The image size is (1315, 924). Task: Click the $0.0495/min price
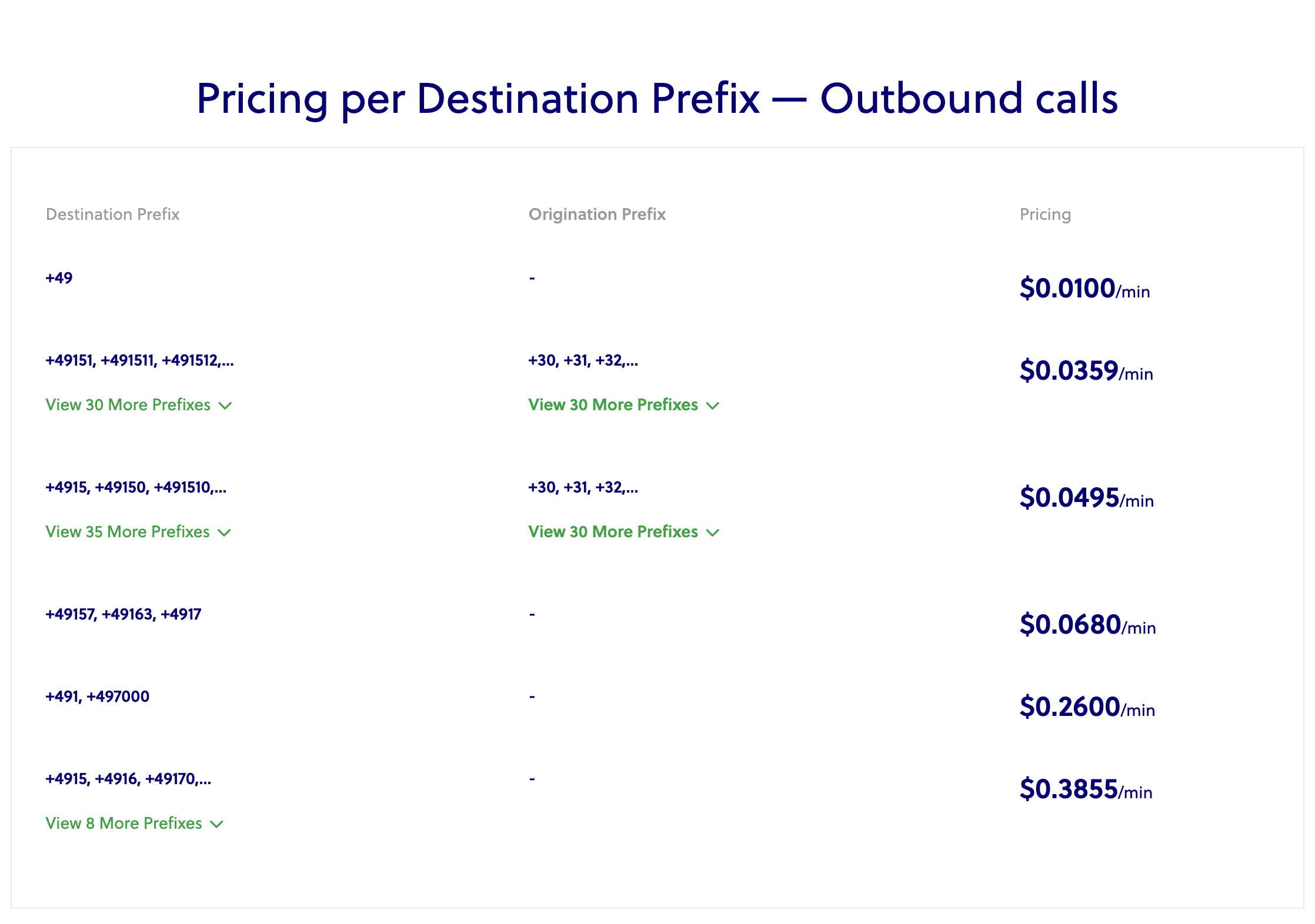[x=1086, y=498]
